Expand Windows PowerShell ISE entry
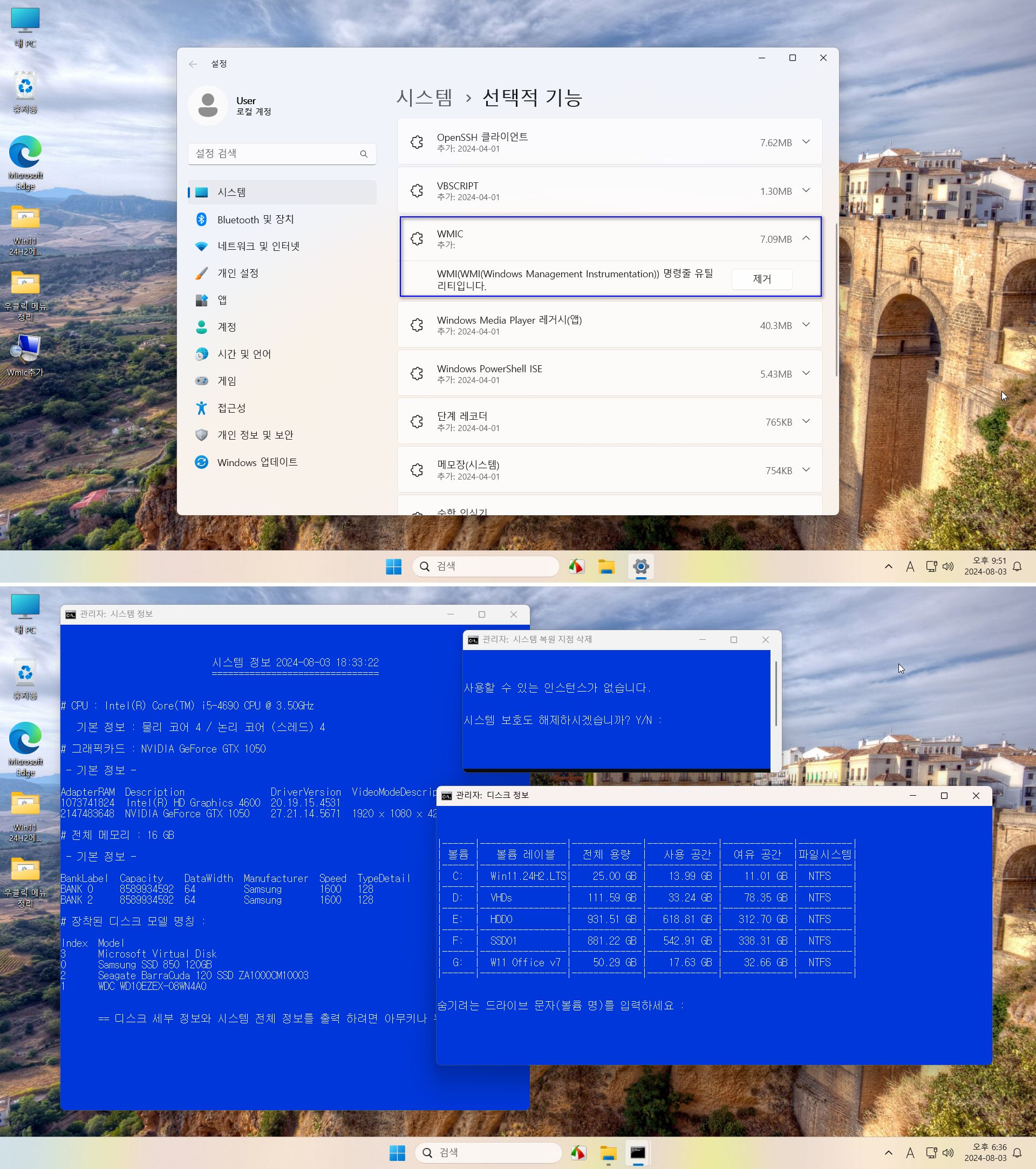The image size is (1036, 1169). (x=806, y=373)
